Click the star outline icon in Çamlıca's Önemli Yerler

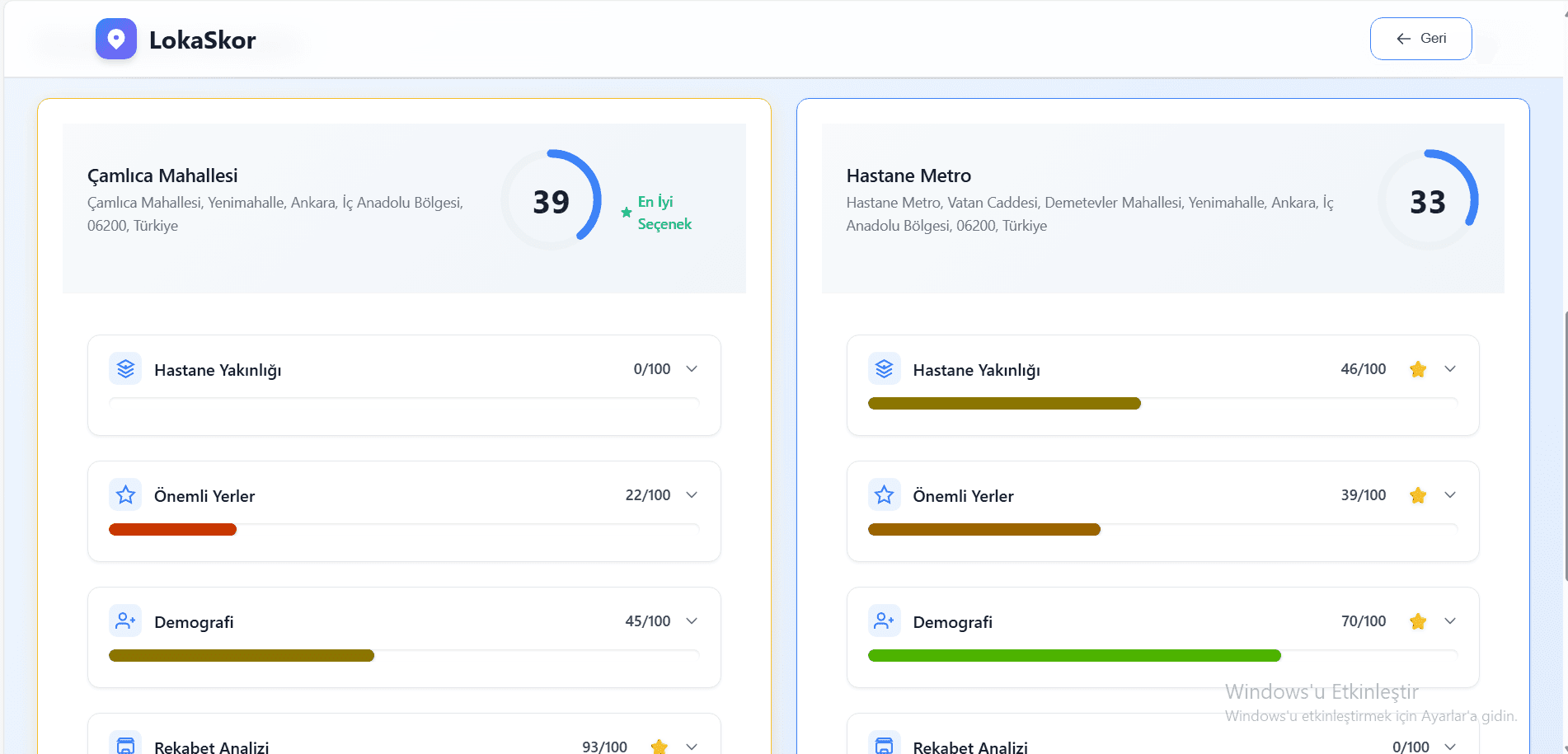(125, 495)
